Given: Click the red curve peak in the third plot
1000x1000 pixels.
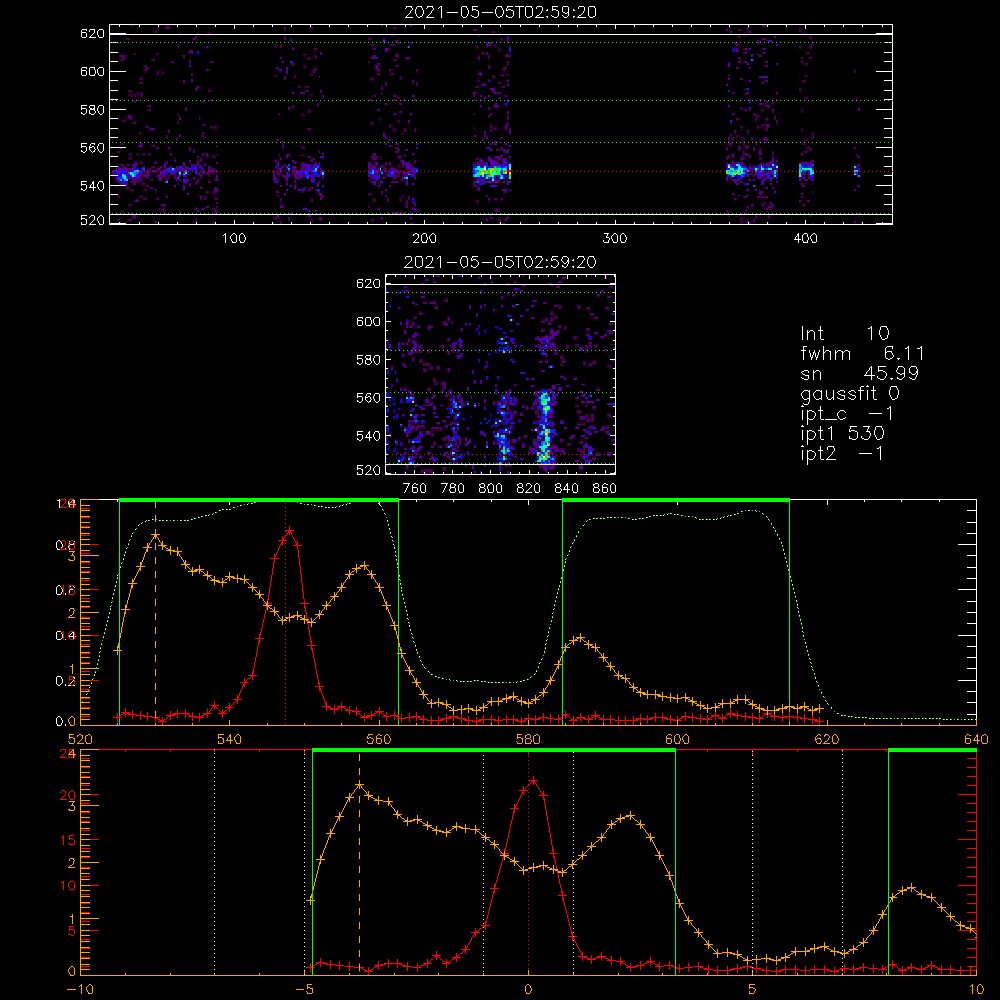Looking at the screenshot, I should (x=290, y=530).
